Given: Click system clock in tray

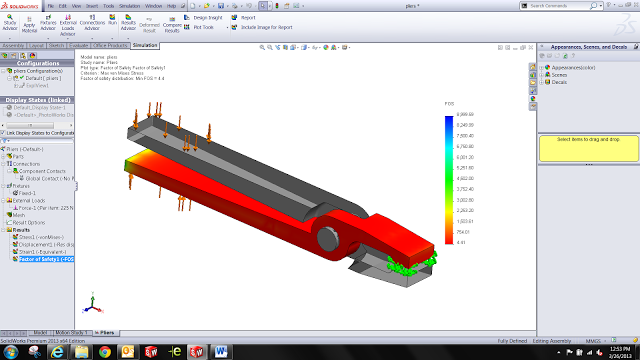Looking at the screenshot, I should [620, 352].
